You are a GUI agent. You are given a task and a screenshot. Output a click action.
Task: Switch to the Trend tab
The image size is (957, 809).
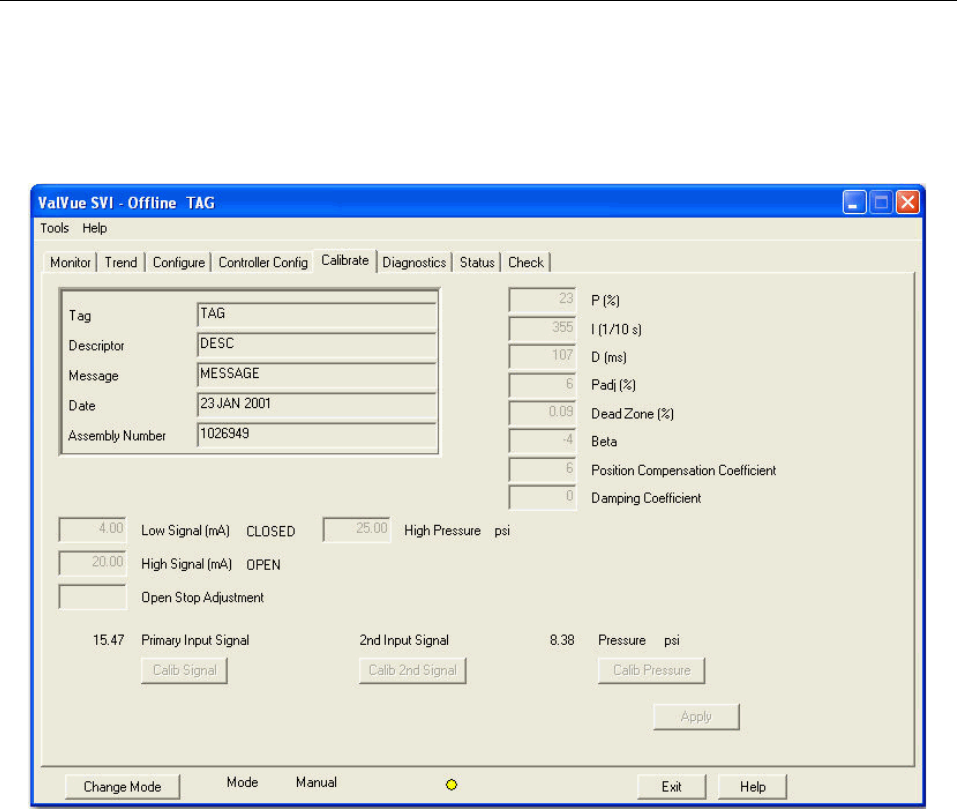coord(121,263)
